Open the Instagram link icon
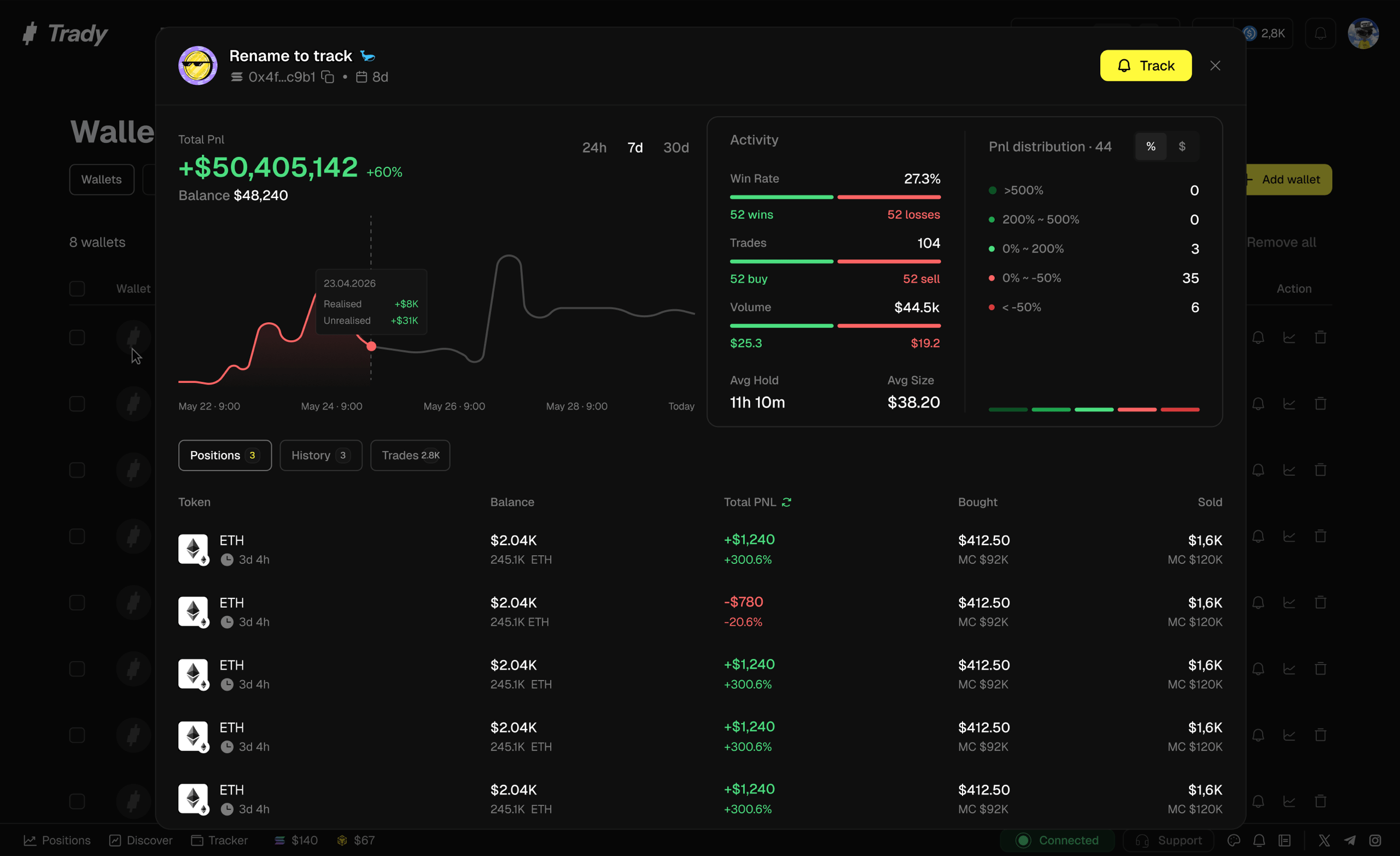 1375,840
